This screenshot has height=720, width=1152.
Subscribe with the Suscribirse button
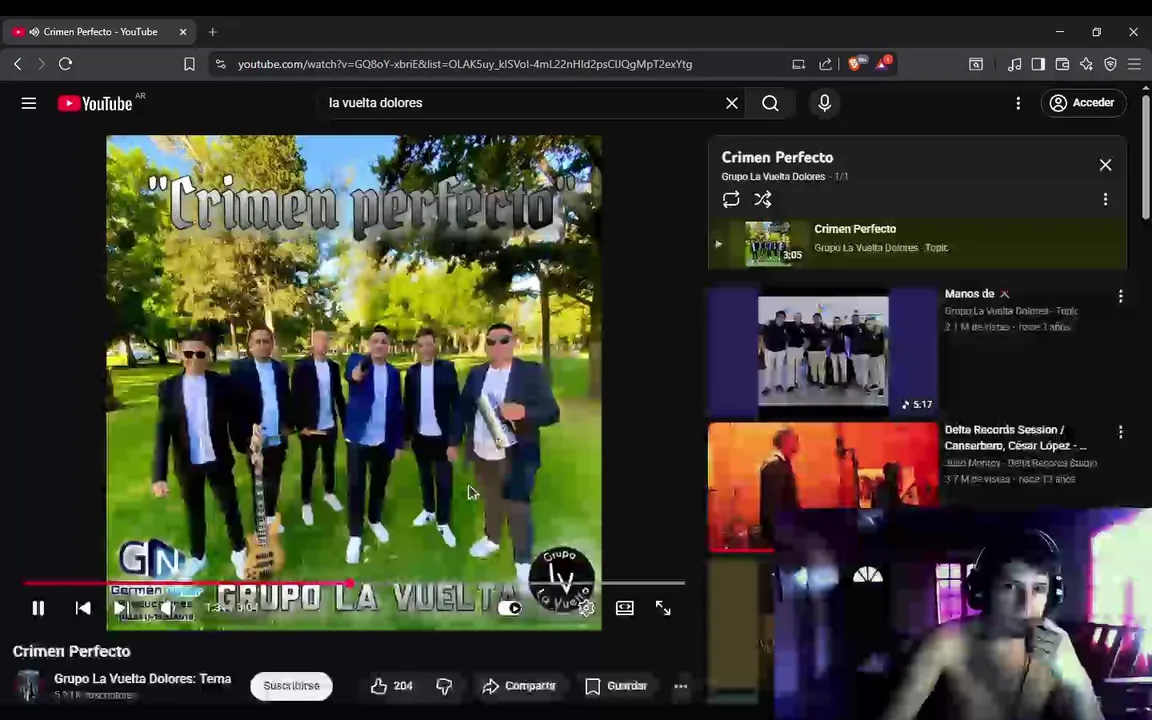(x=292, y=686)
